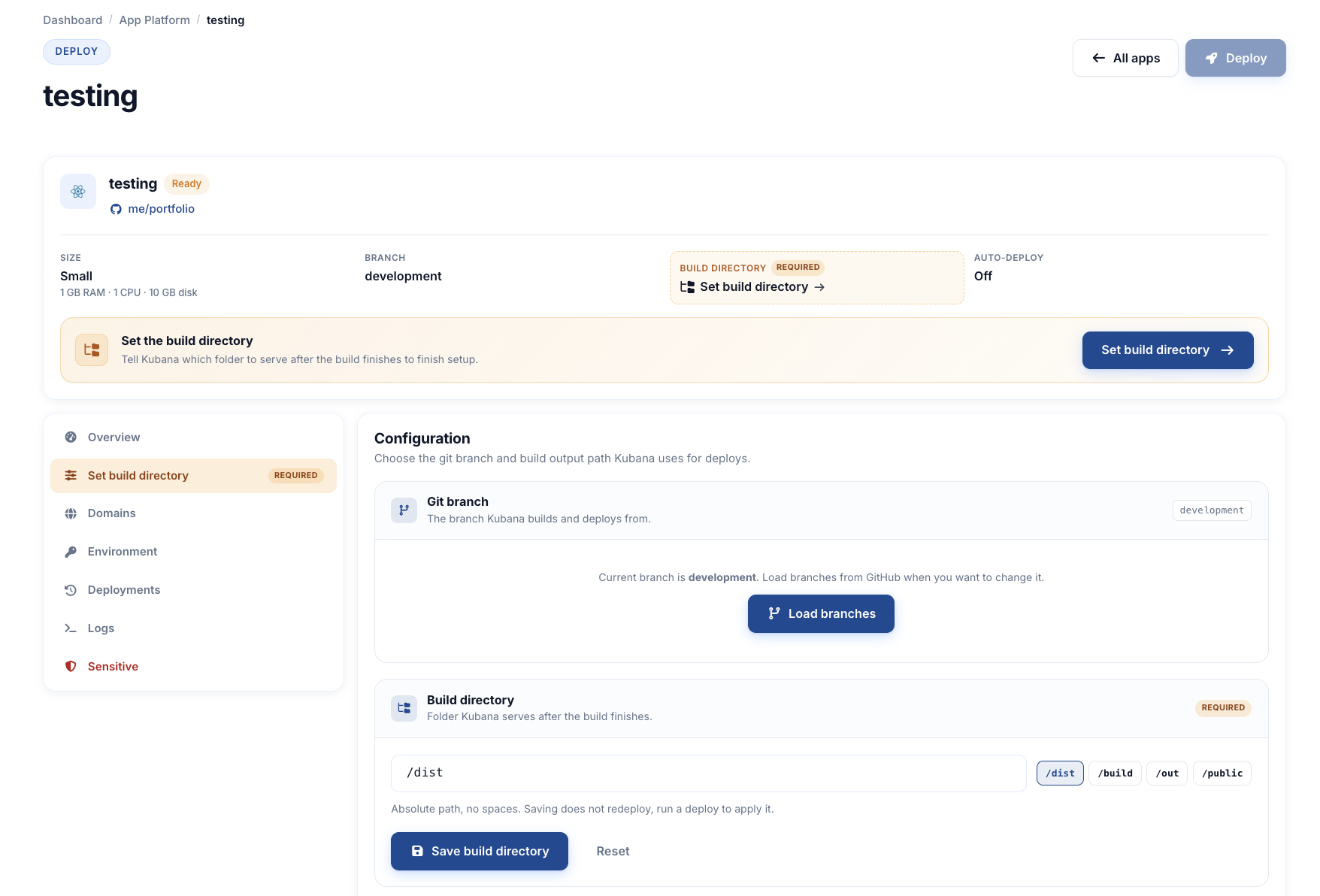Open the Logs section

coord(193,628)
